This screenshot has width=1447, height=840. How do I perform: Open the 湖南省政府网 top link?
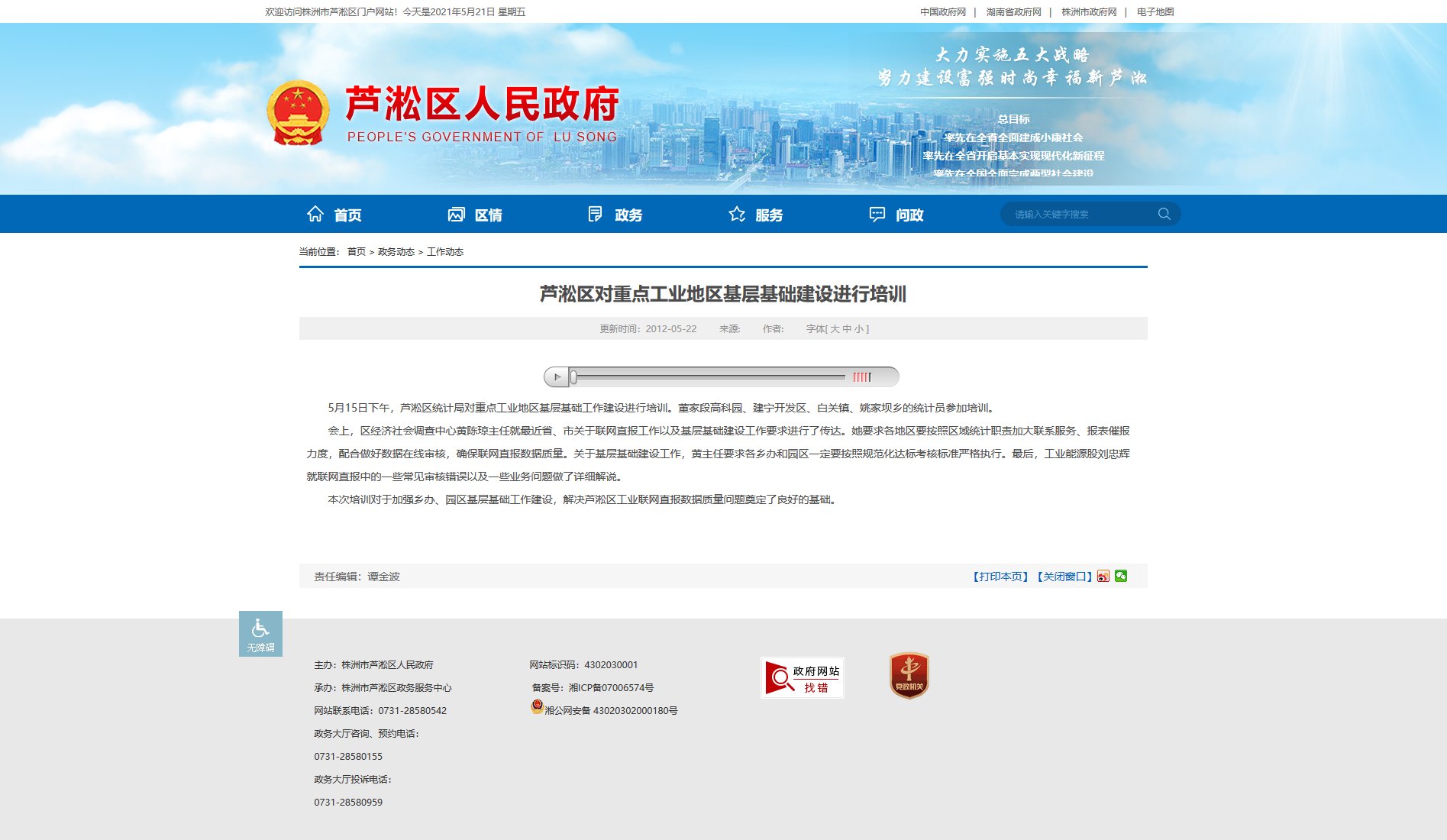1013,12
